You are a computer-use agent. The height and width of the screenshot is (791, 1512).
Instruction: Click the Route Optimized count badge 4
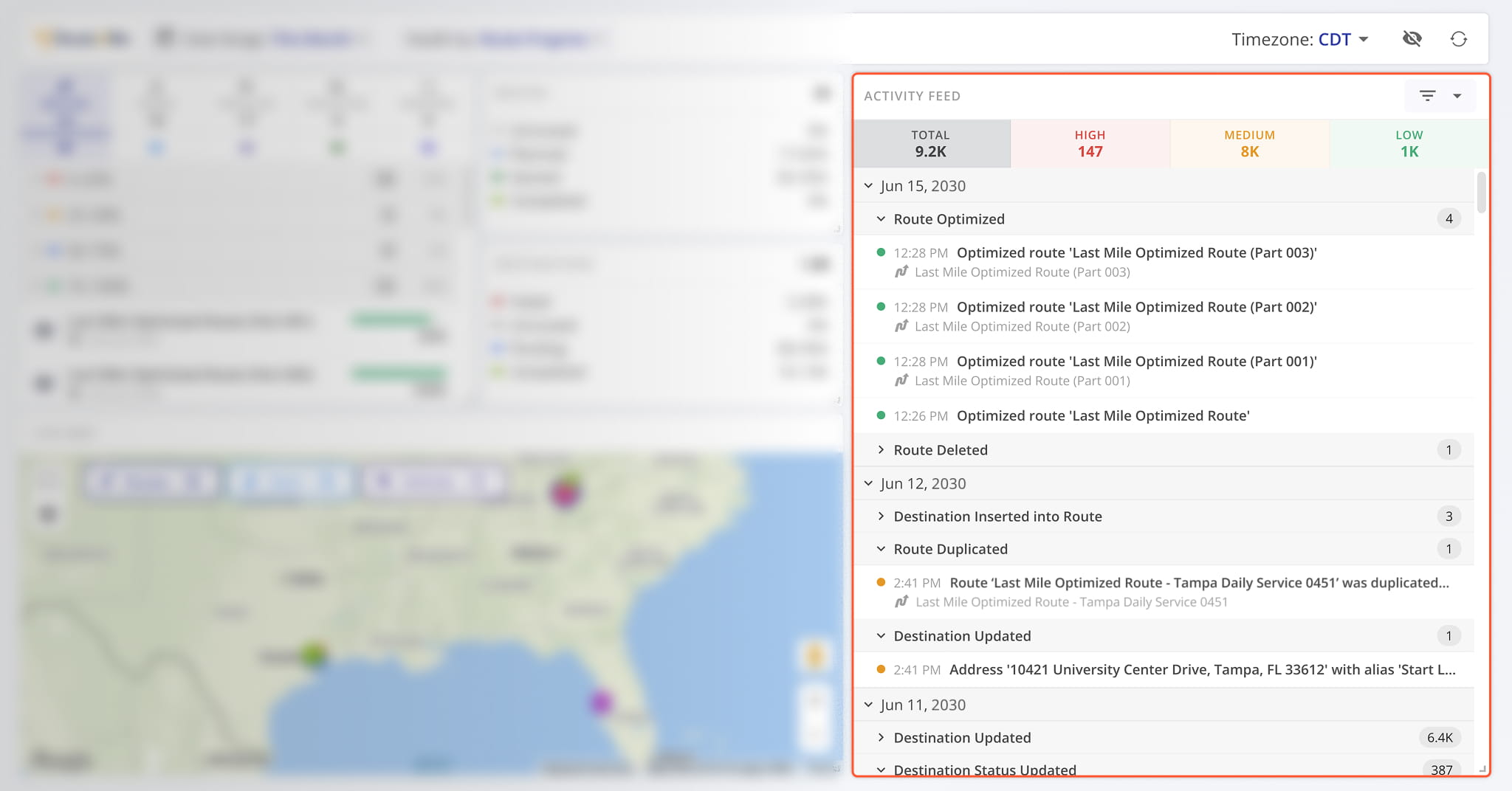pos(1449,219)
